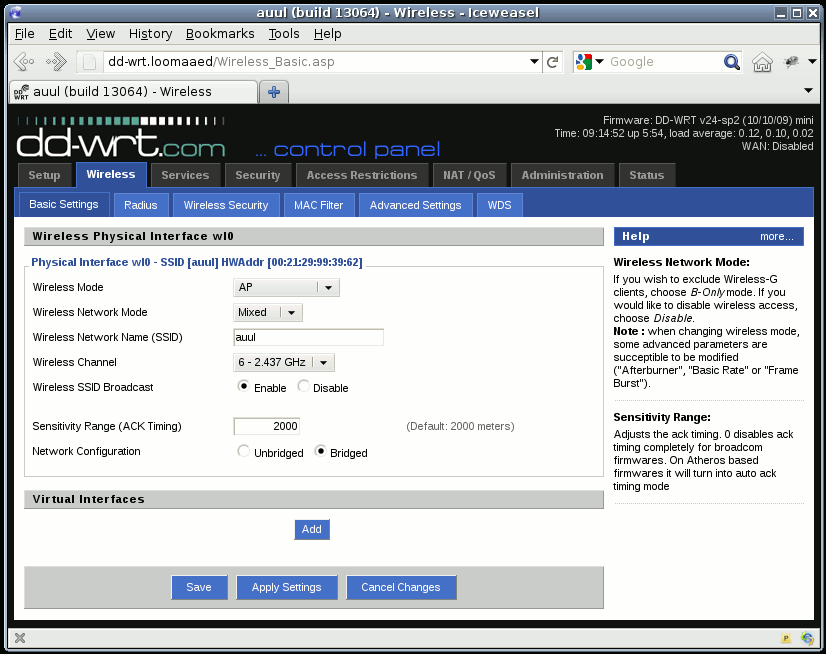This screenshot has height=654, width=826.
Task: Open the Wireless Network Mode Mixed dropdown
Action: coord(268,312)
